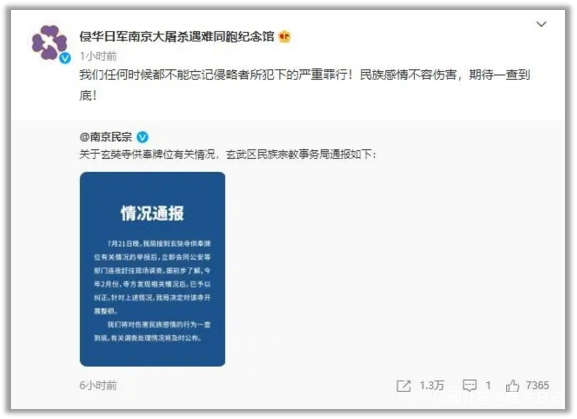Click the 7365 likes count

537,385
